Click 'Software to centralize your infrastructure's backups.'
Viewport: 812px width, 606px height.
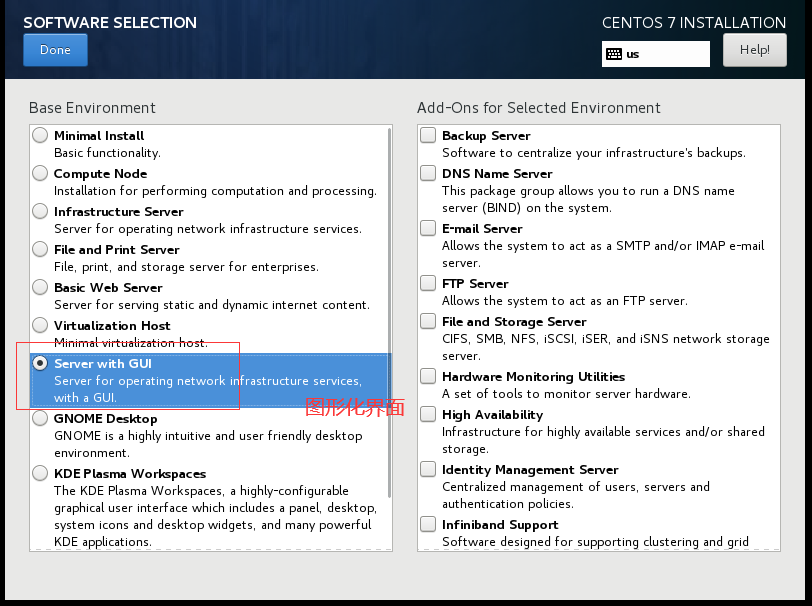click(x=593, y=153)
